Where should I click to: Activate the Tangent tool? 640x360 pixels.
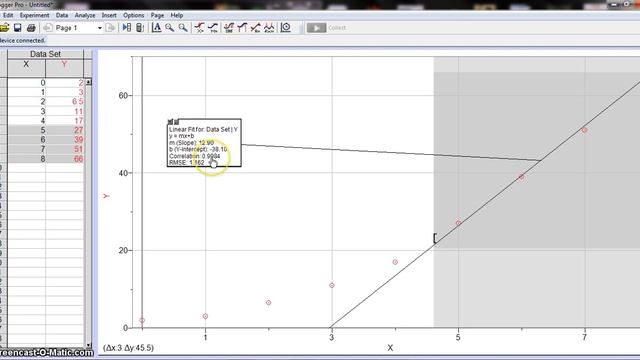(x=213, y=28)
